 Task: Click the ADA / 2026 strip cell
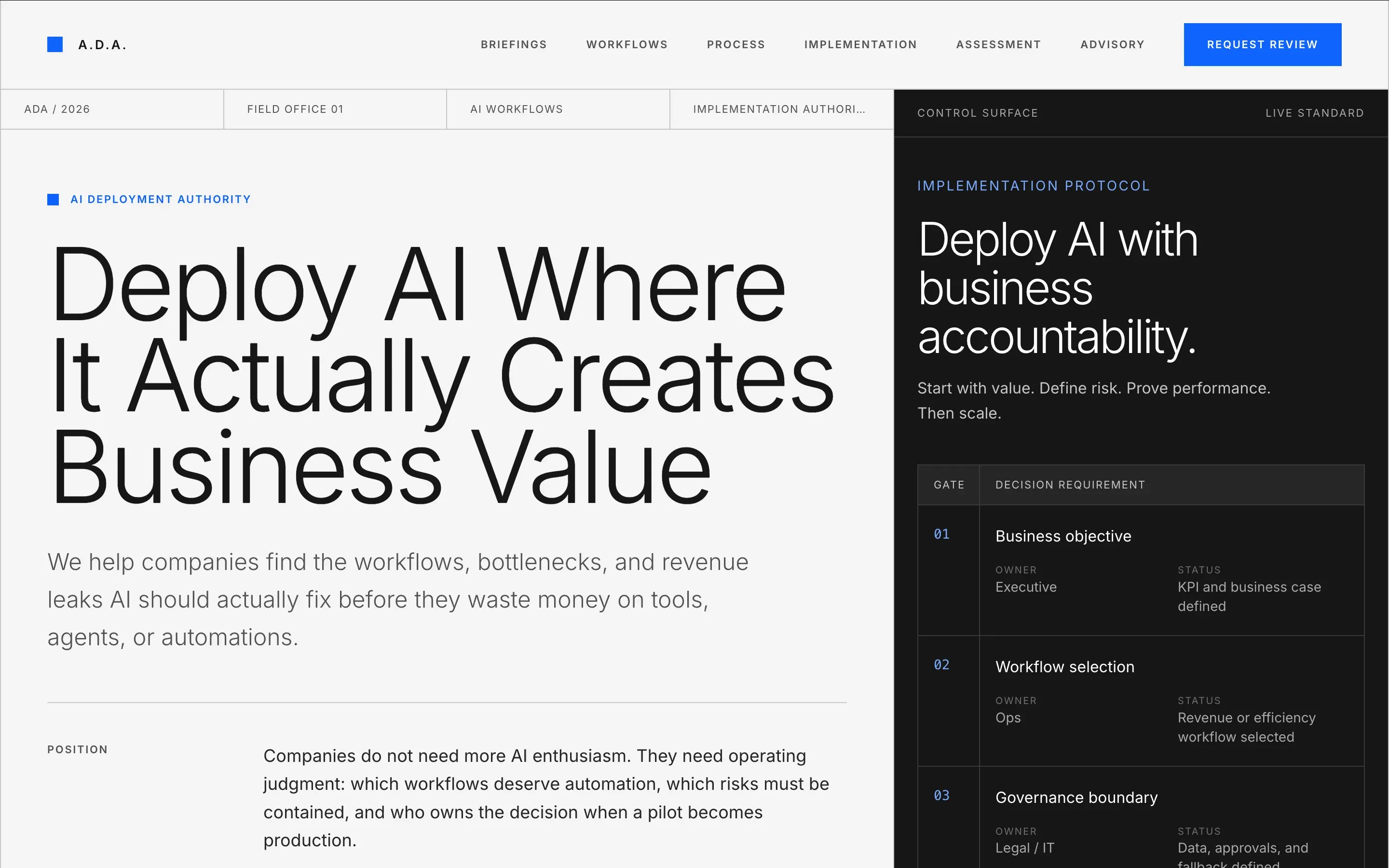[112, 109]
